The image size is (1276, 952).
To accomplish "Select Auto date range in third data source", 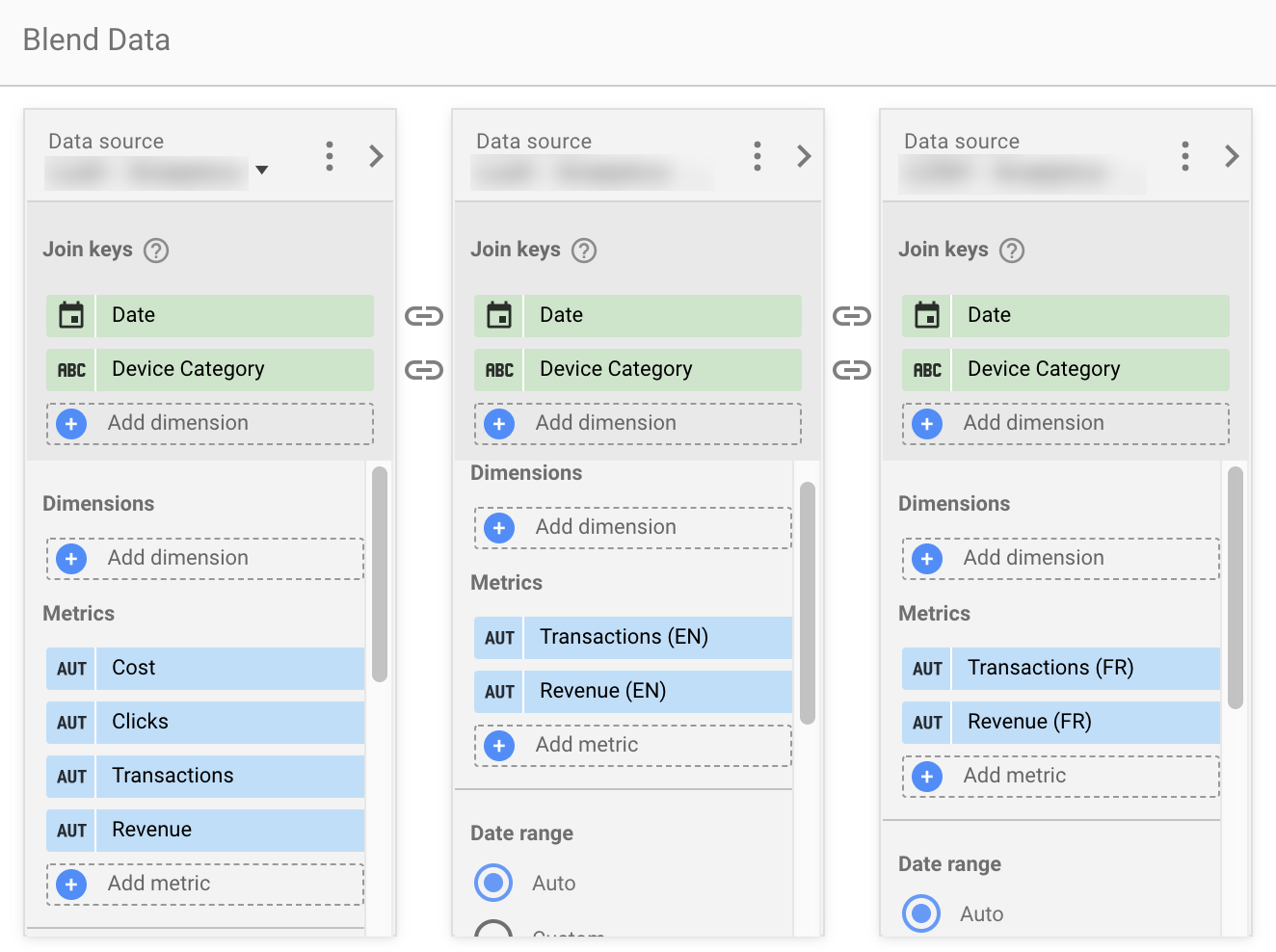I will coord(921,913).
